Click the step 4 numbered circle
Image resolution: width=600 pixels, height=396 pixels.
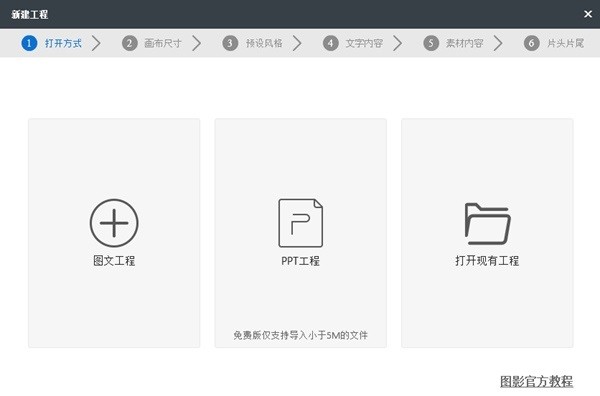[331, 43]
